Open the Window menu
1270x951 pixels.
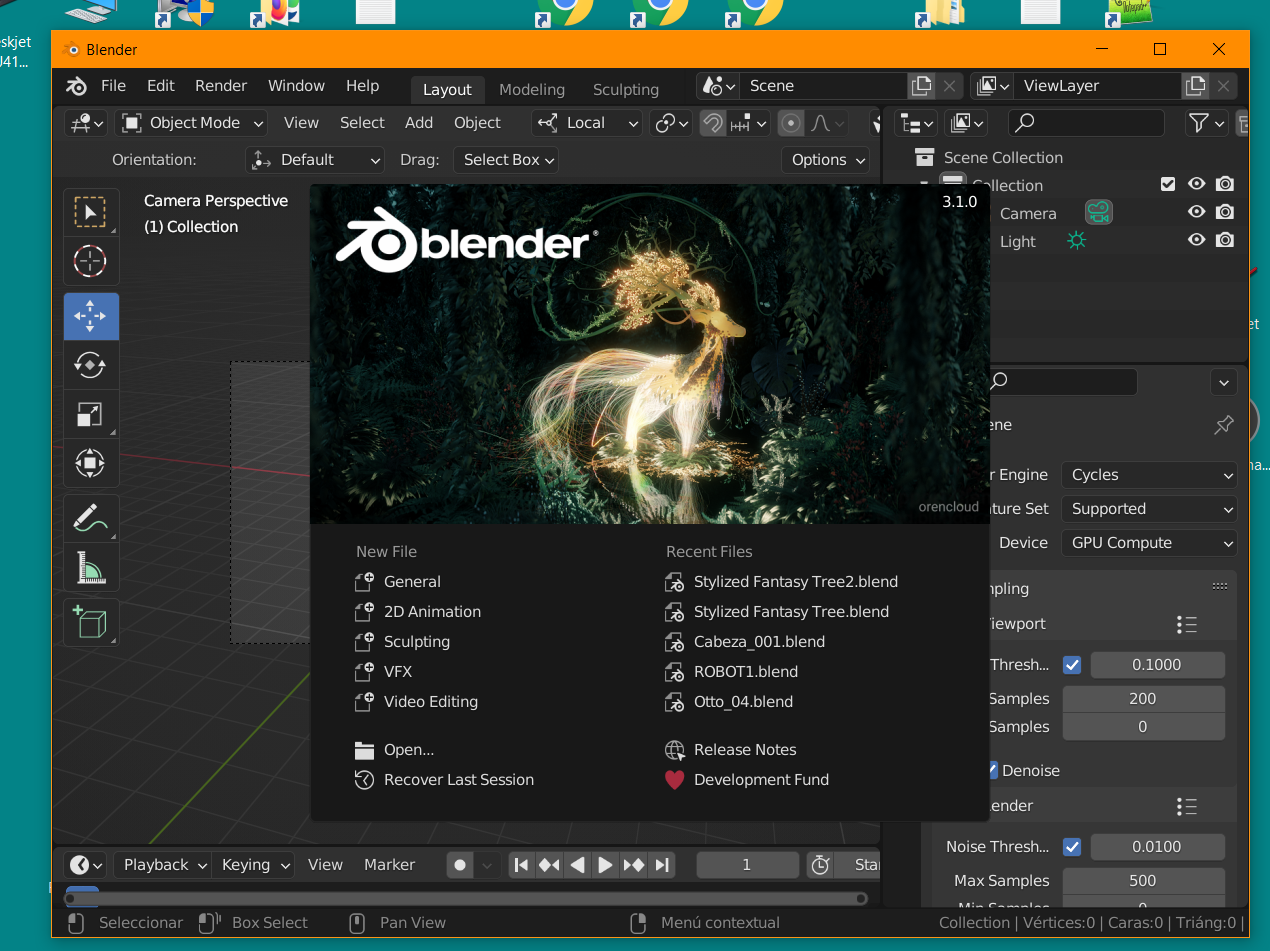(296, 86)
